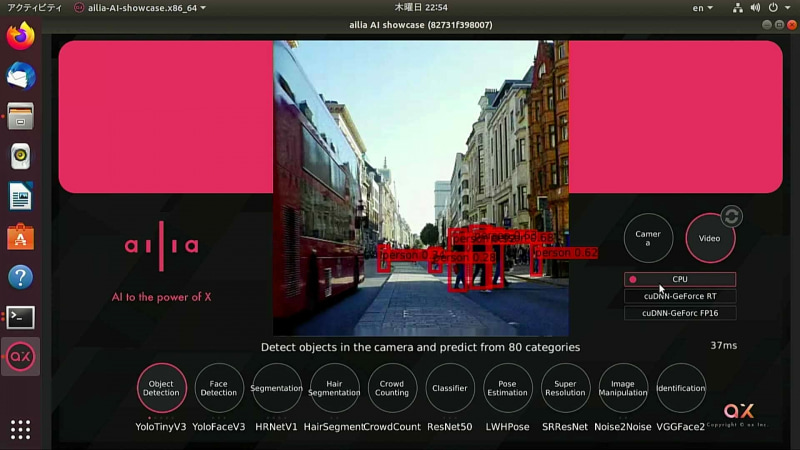This screenshot has height=450, width=800.
Task: Select the CPU compute option
Action: coord(680,279)
